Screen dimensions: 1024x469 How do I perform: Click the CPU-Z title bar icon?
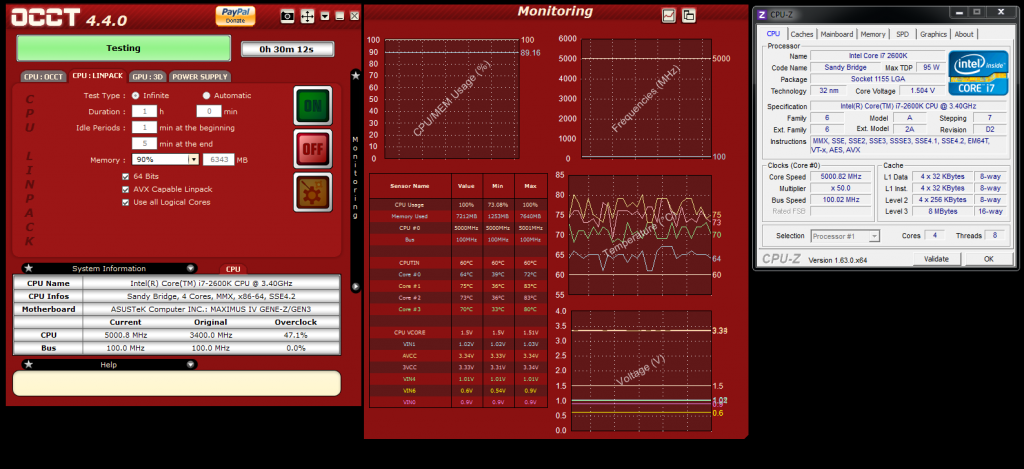pyautogui.click(x=761, y=13)
